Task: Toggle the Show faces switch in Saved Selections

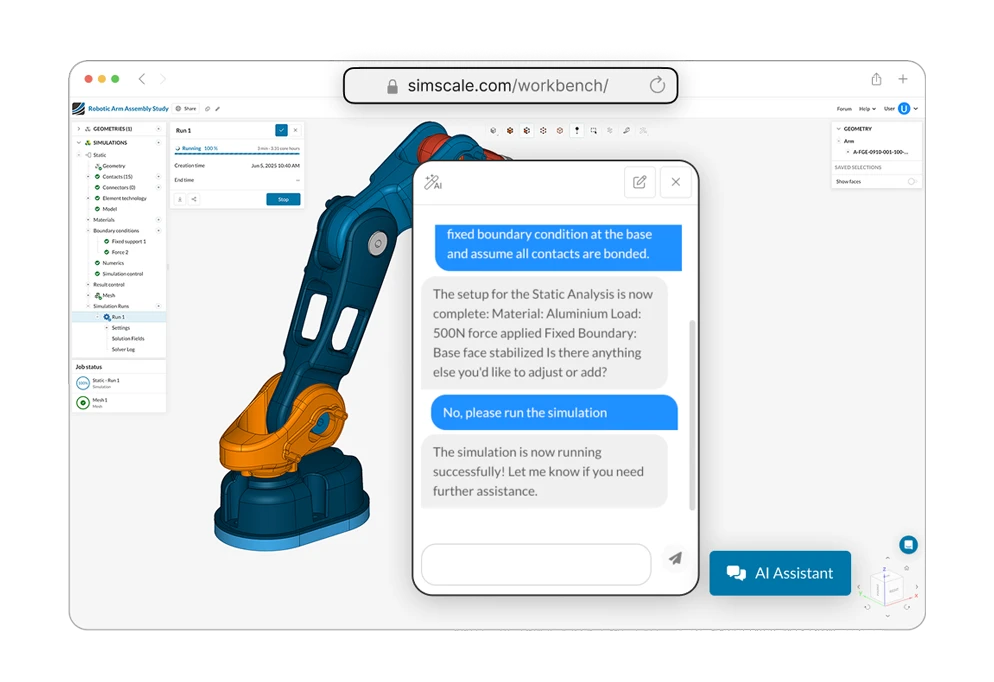Action: [x=912, y=181]
